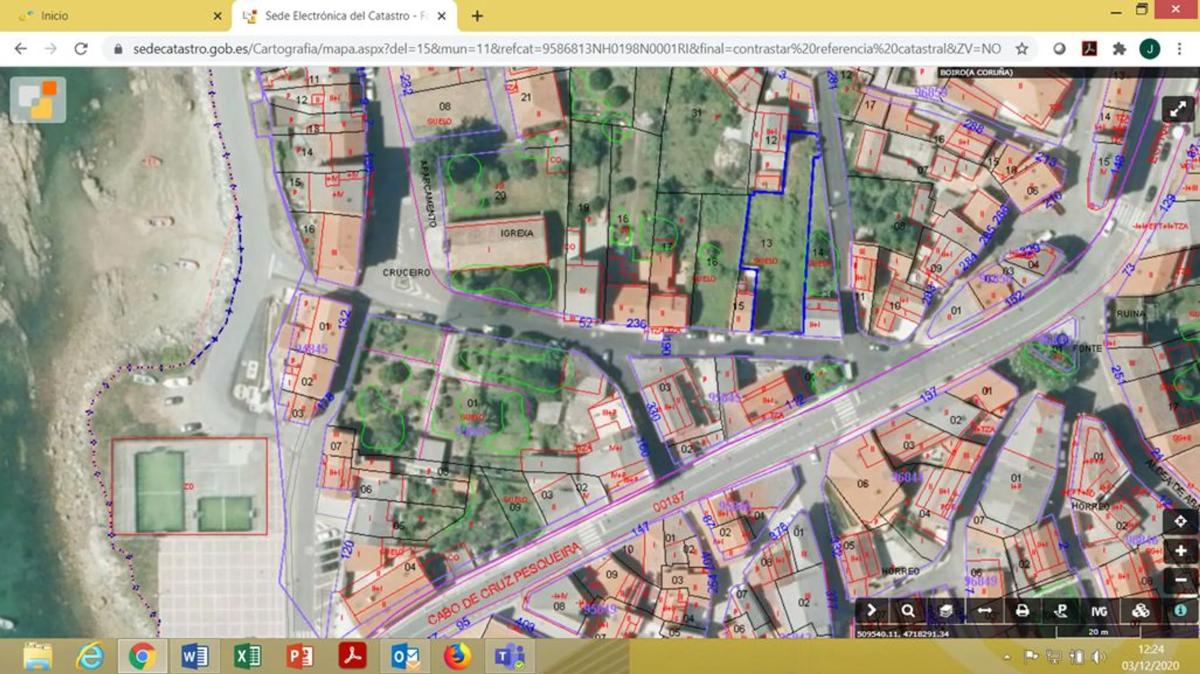The height and width of the screenshot is (674, 1200).
Task: Zoom in with the plus button
Action: [x=1181, y=551]
